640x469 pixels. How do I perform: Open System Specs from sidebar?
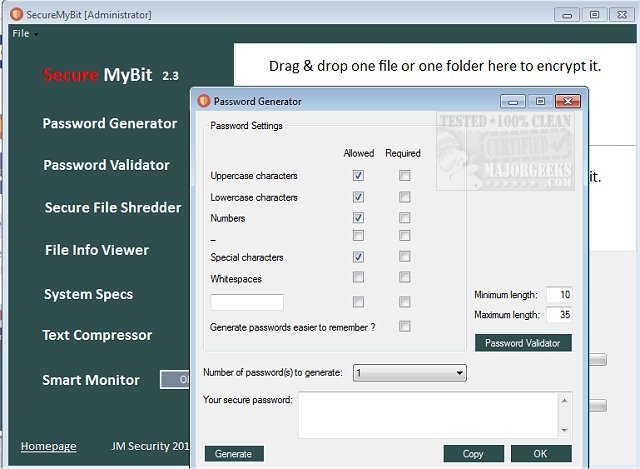[89, 294]
